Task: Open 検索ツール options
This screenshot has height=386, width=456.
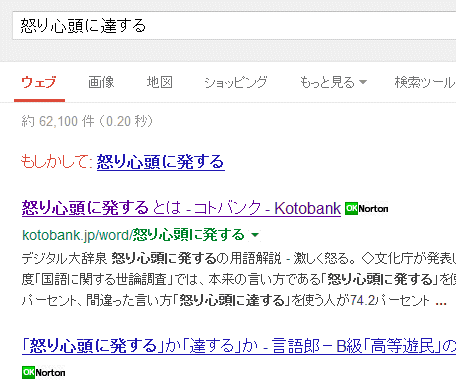Action: (425, 82)
